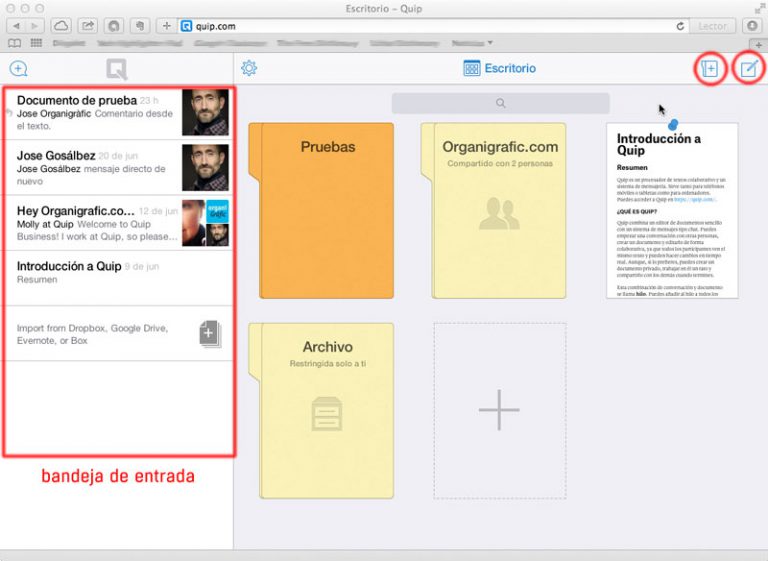768x561 pixels.
Task: Open Introducción a Quip inbox entry
Action: tap(118, 278)
